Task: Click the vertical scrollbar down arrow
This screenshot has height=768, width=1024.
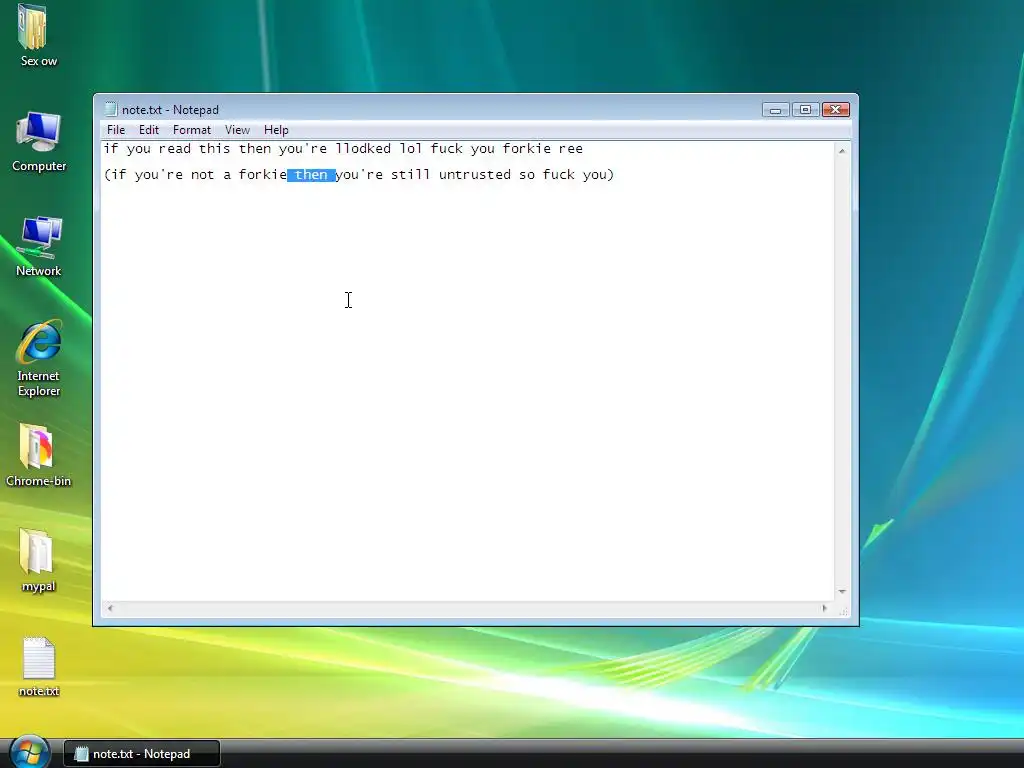Action: point(842,592)
